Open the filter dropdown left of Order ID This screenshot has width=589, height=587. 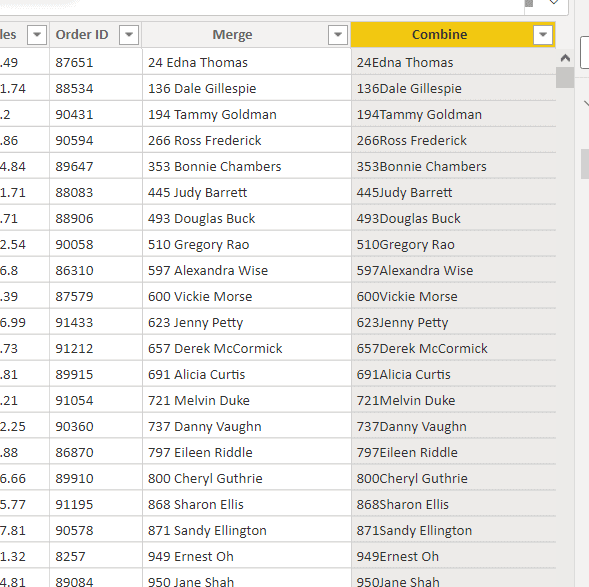pos(37,35)
